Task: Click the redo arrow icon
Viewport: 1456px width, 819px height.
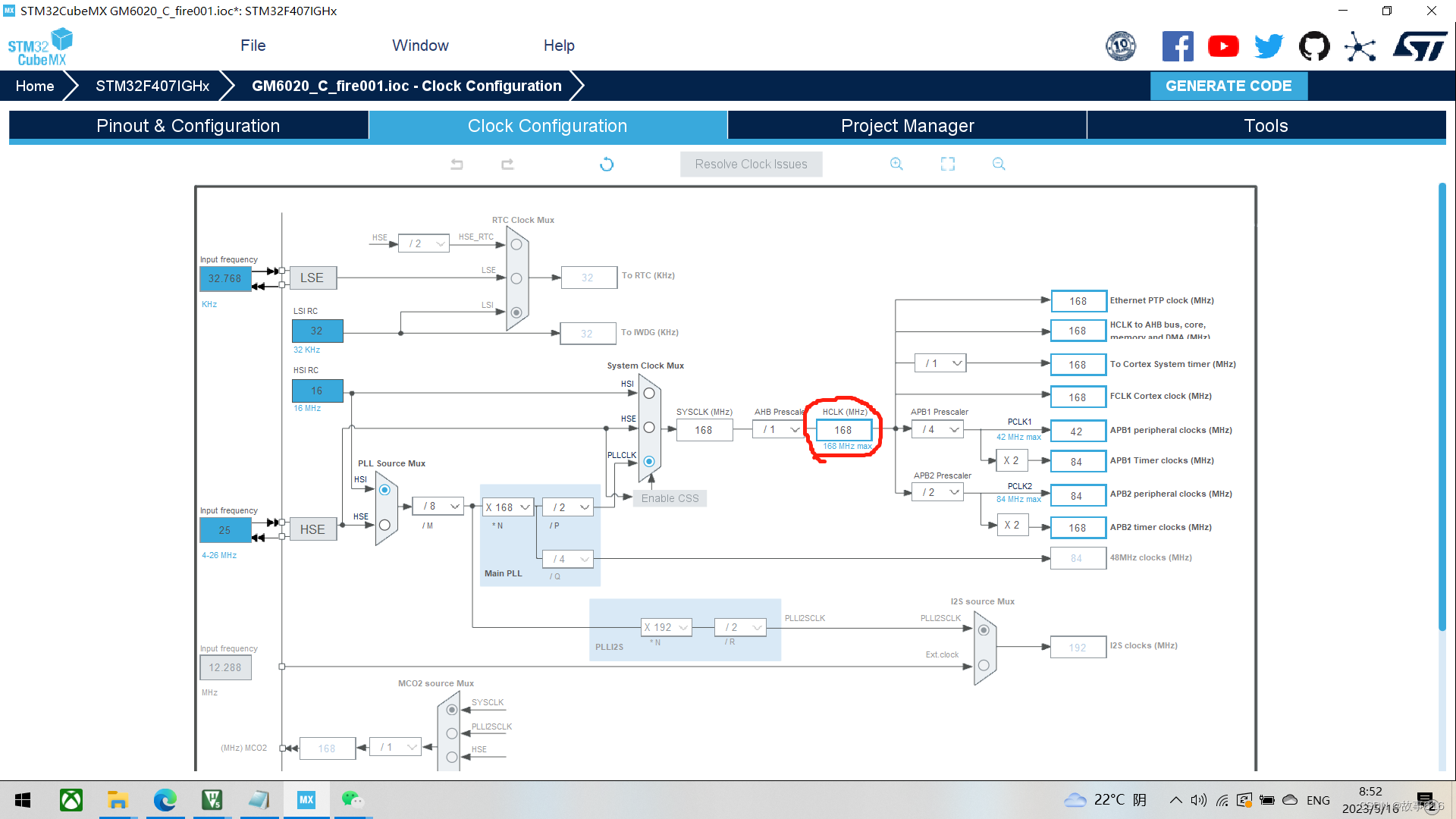Action: (x=507, y=164)
